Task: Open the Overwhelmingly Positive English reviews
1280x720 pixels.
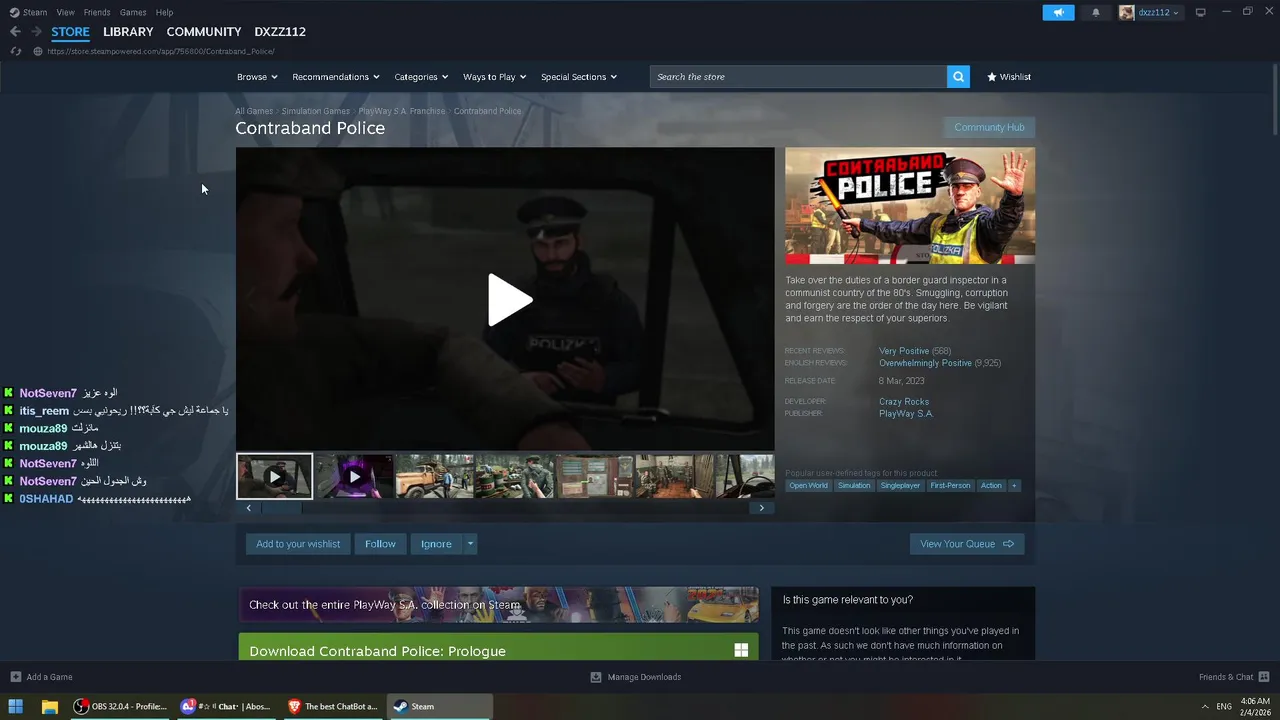Action: click(x=925, y=363)
